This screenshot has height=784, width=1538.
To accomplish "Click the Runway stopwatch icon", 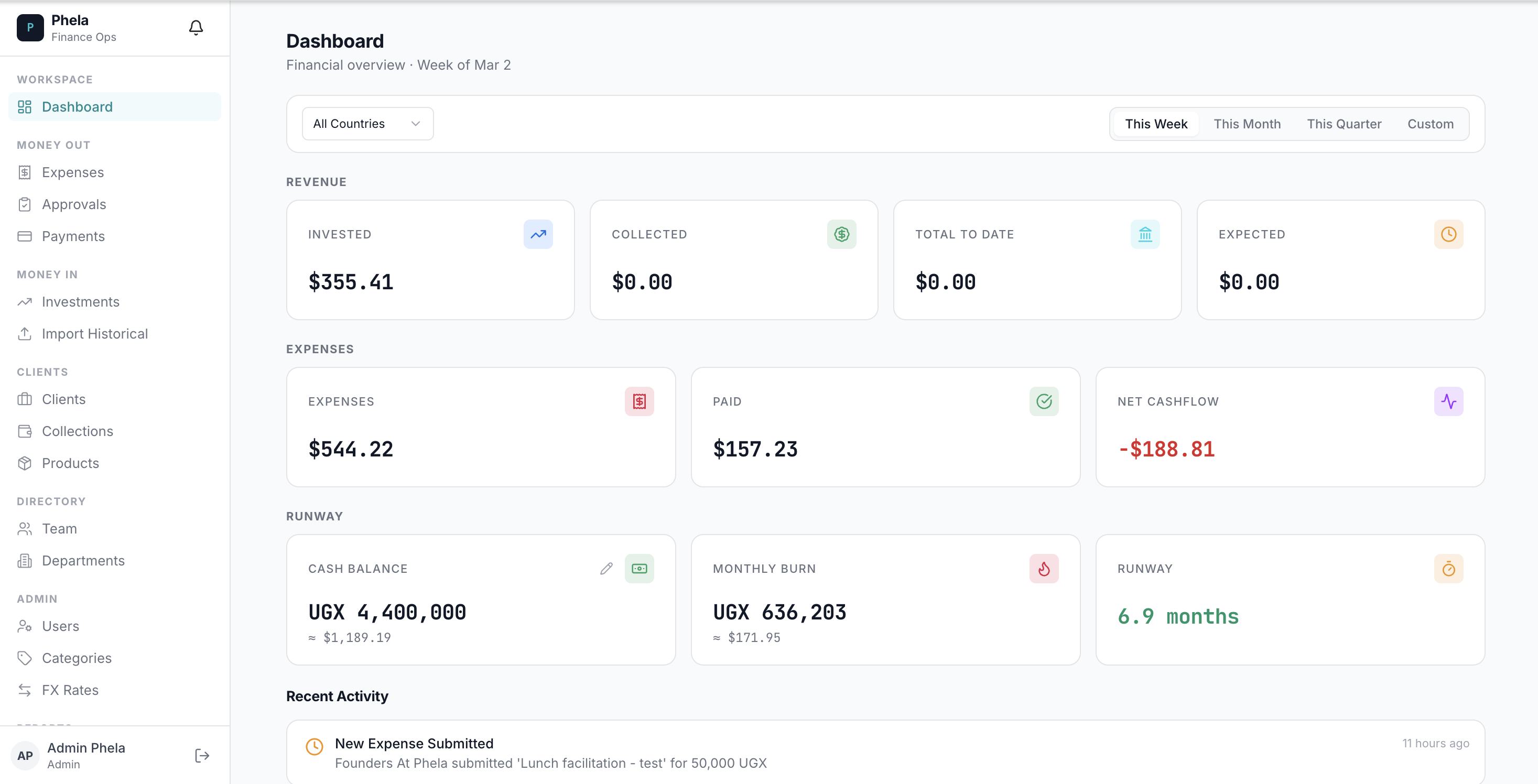I will (x=1448, y=569).
